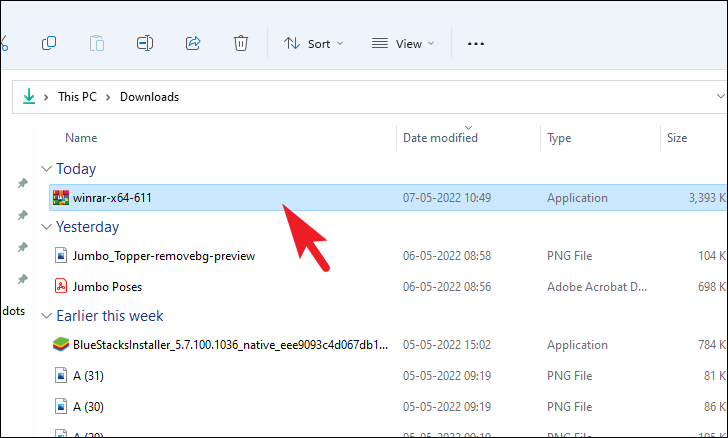The width and height of the screenshot is (728, 438).
Task: Click the third pin icon in sidebar
Action: [22, 247]
